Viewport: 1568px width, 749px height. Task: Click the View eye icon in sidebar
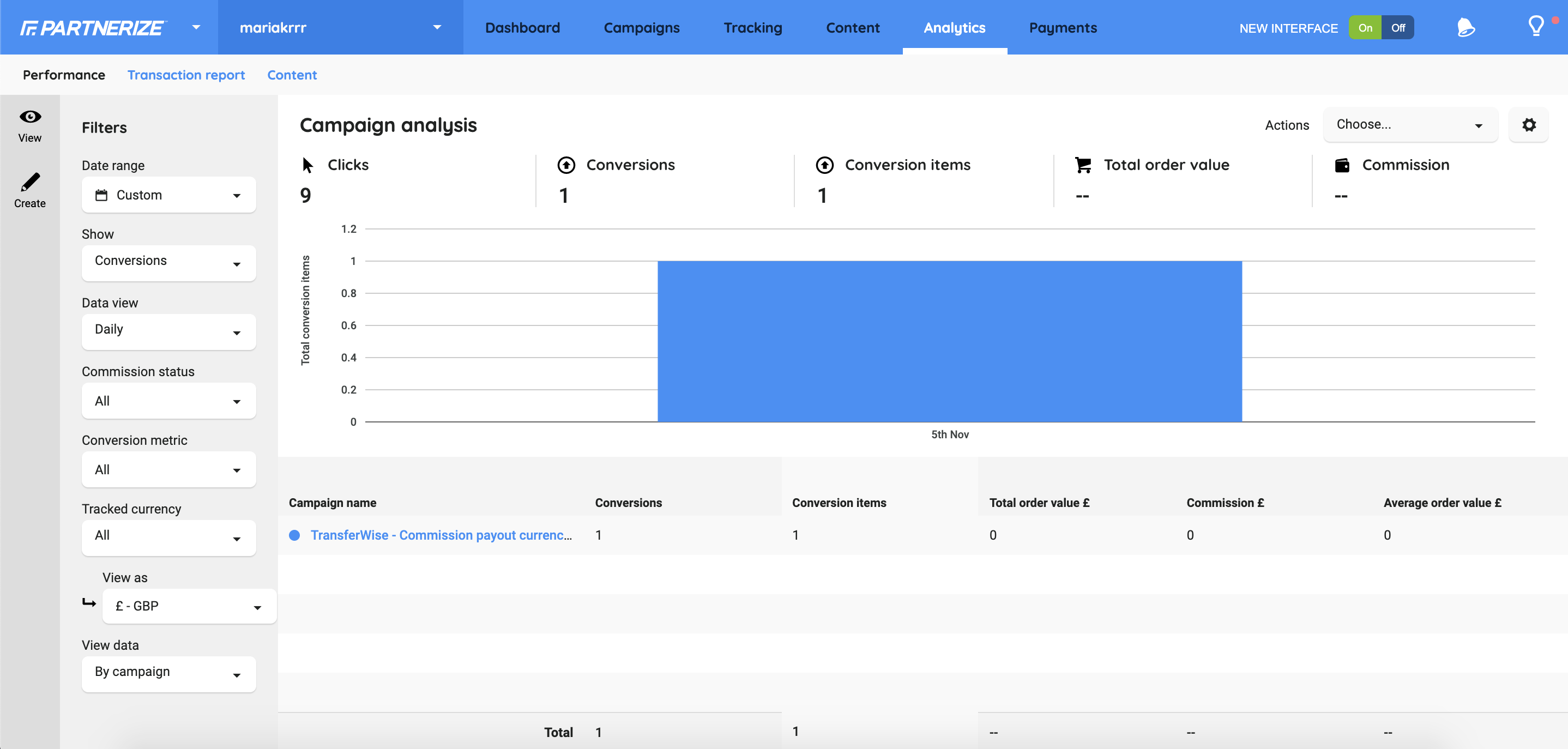30,117
